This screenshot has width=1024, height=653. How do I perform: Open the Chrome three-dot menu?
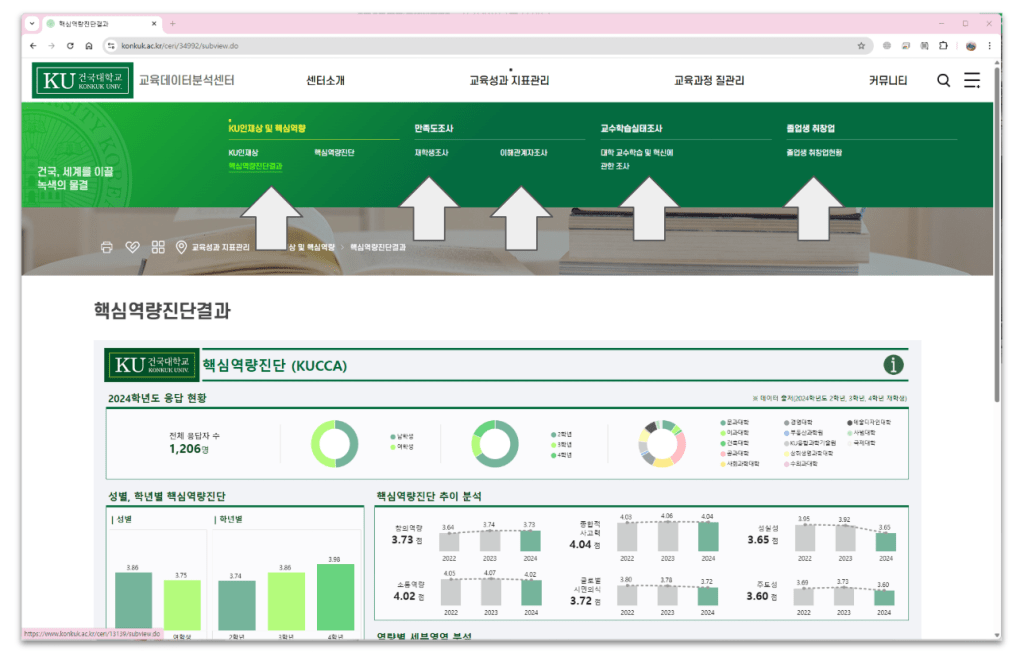989,46
